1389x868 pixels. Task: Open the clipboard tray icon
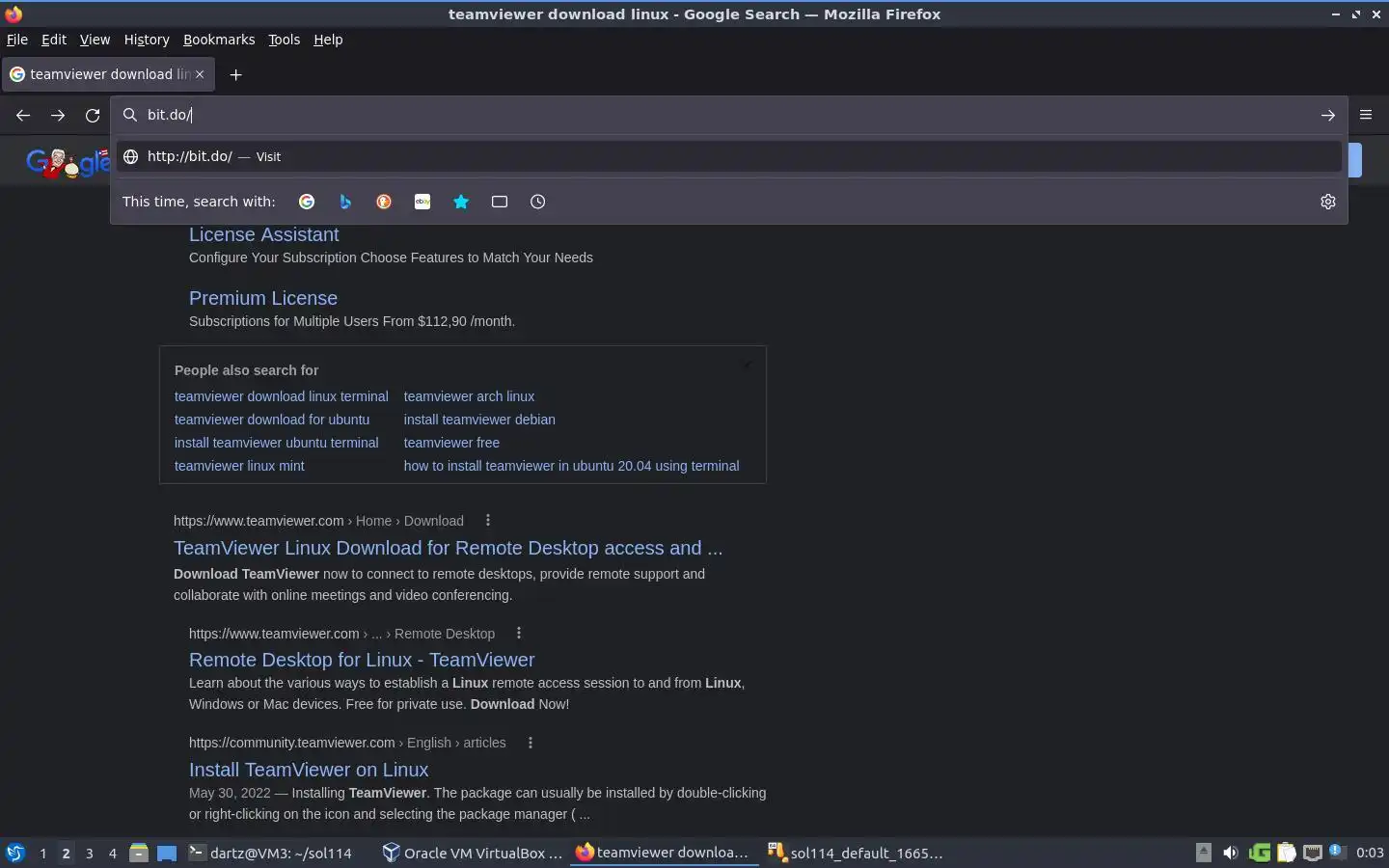click(1287, 853)
